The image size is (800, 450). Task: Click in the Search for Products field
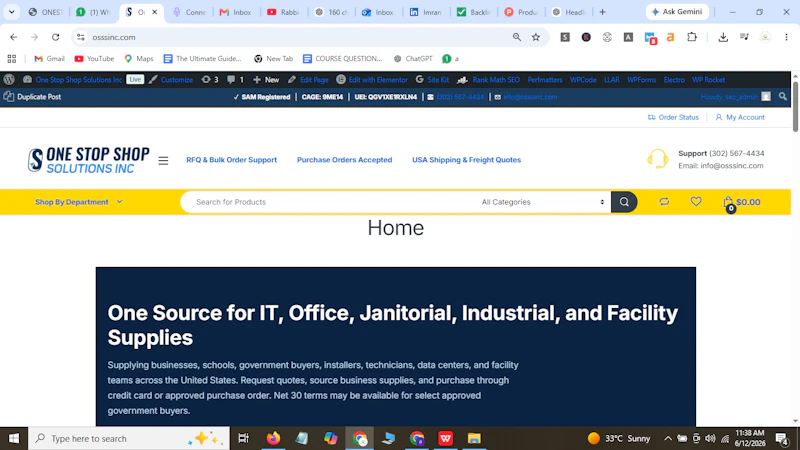329,202
